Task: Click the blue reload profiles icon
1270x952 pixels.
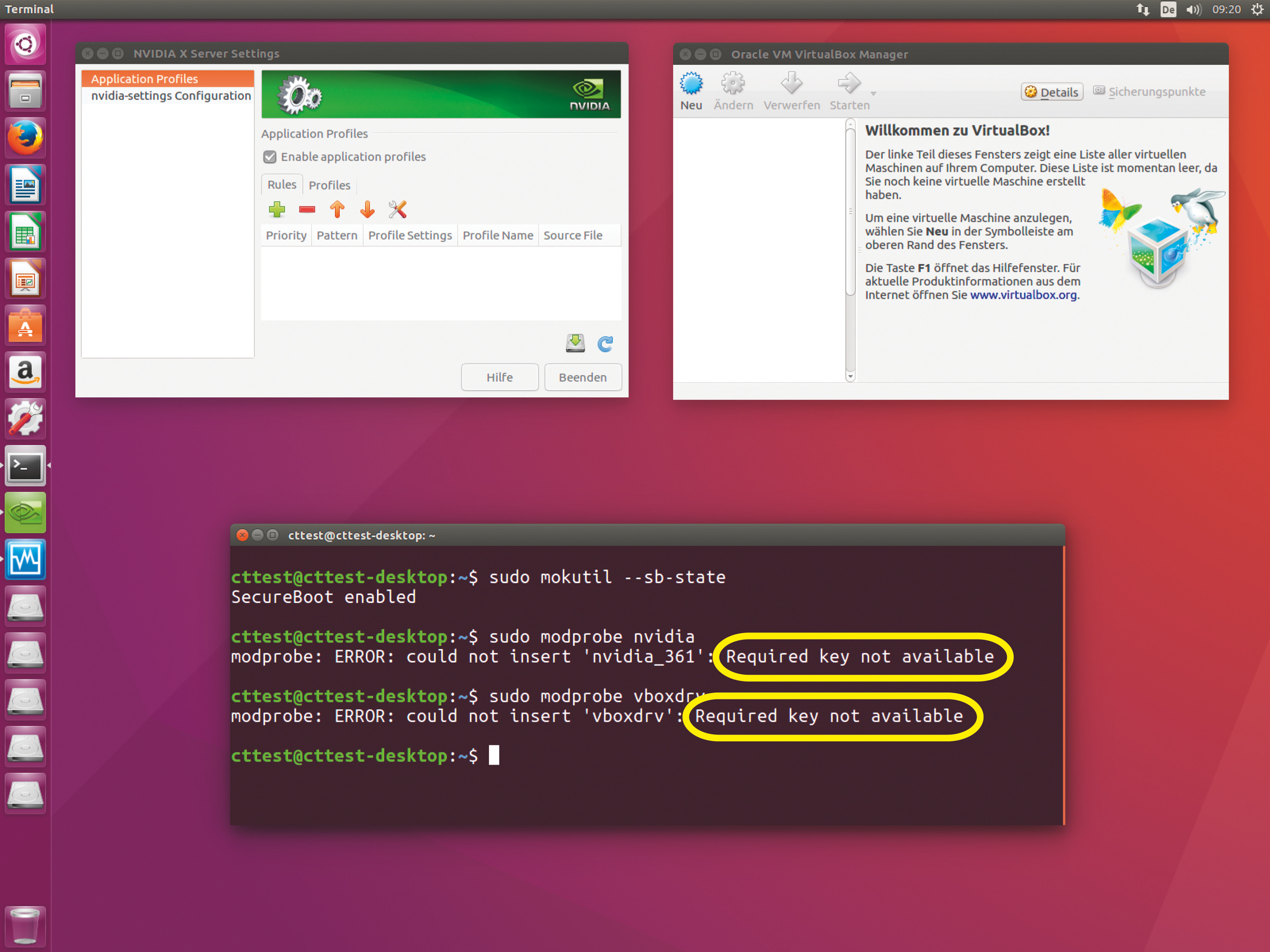Action: pyautogui.click(x=605, y=343)
